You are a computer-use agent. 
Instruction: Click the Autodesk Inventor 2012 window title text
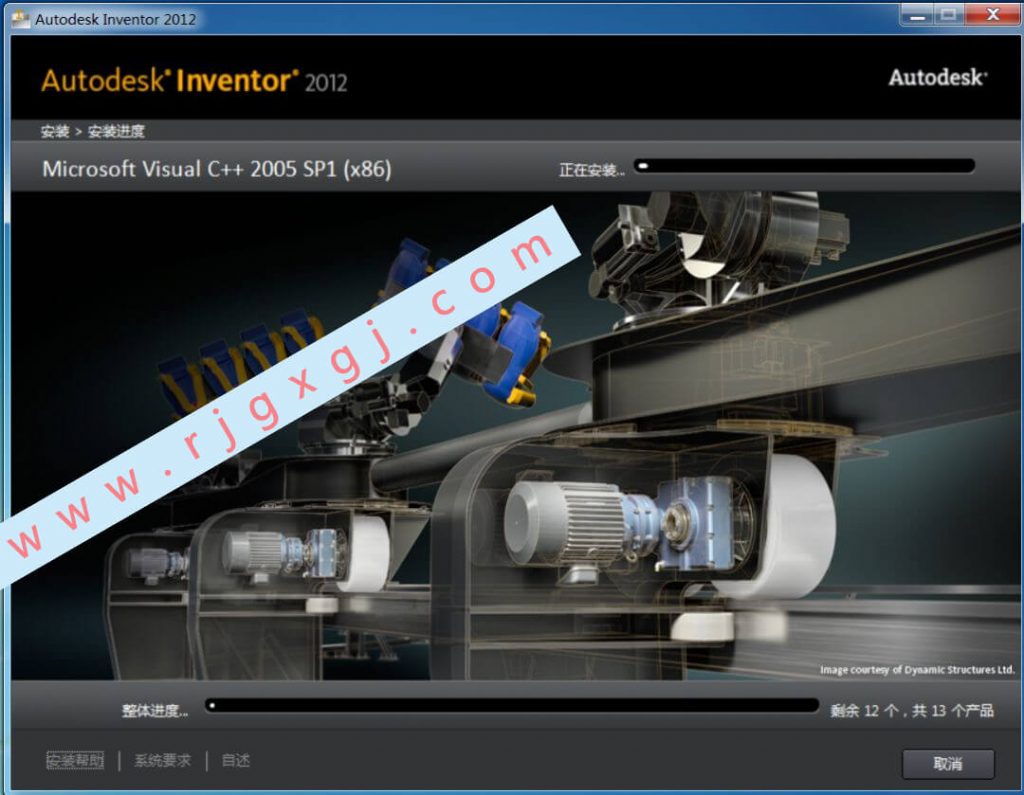pyautogui.click(x=116, y=19)
